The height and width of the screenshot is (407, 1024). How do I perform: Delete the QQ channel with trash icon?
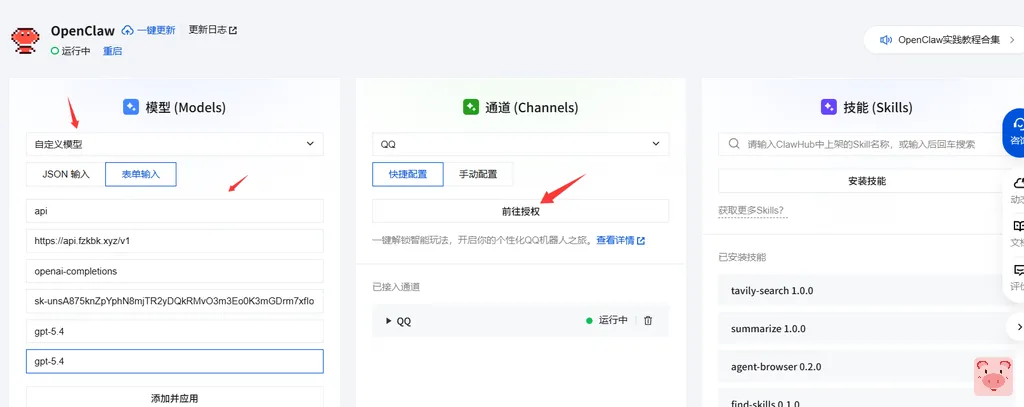648,321
